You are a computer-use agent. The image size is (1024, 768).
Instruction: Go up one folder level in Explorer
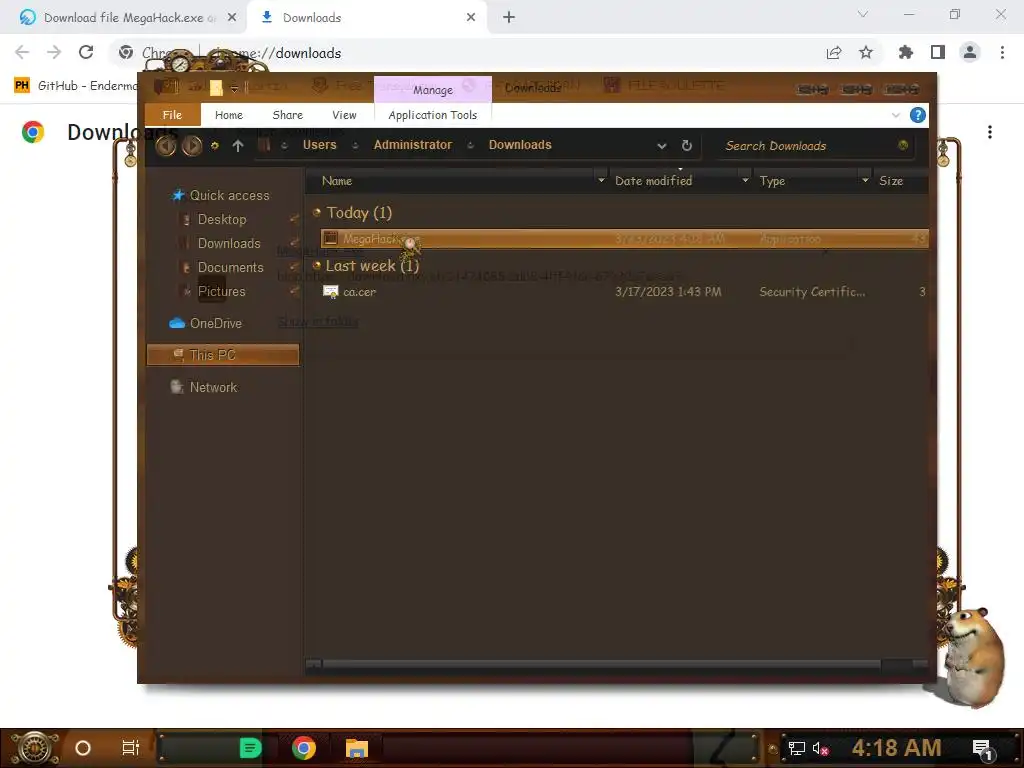pos(238,146)
